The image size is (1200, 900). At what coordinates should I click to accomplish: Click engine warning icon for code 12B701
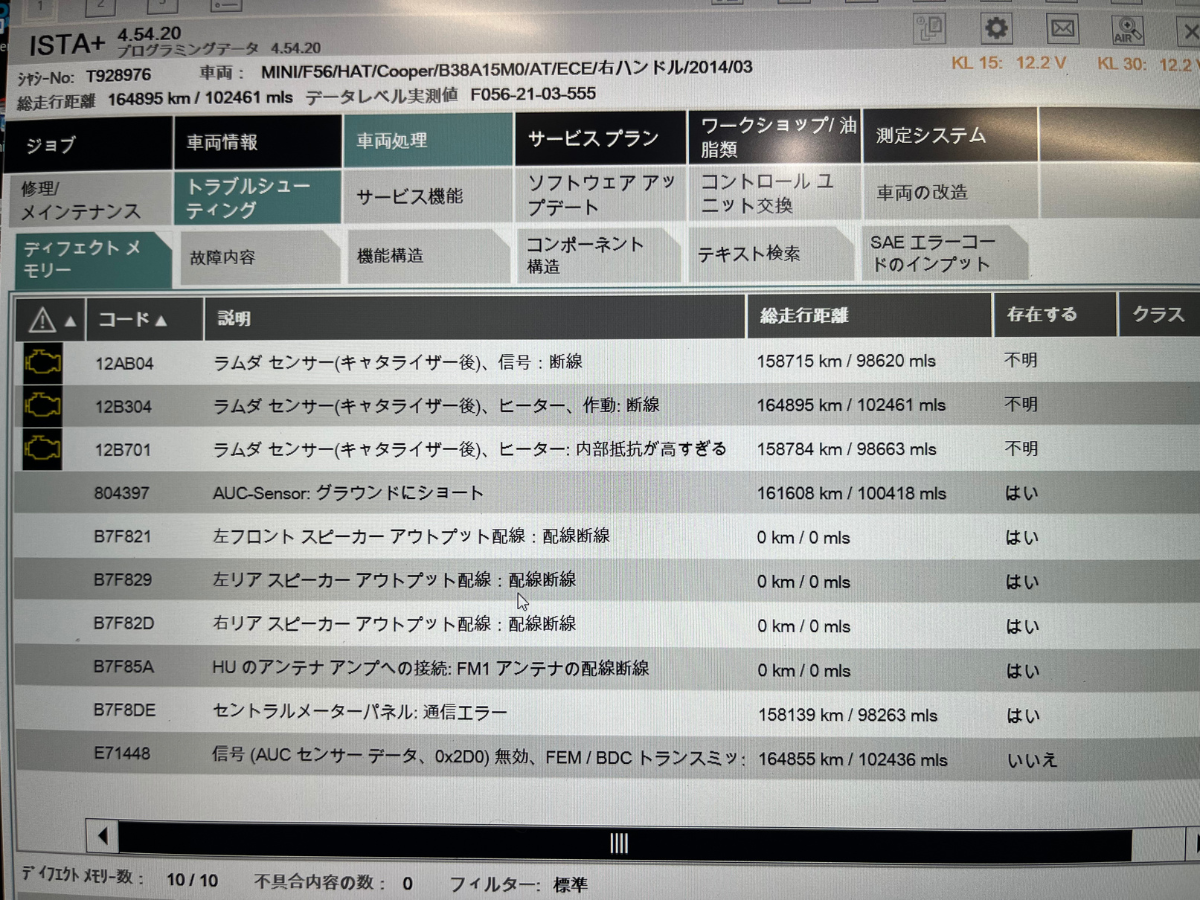42,449
